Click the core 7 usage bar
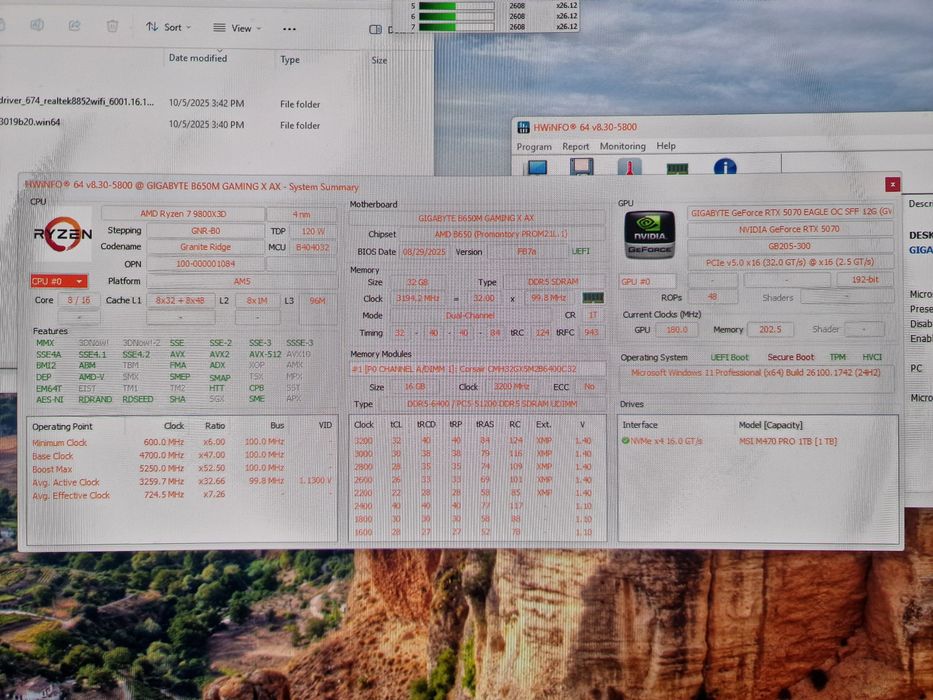The width and height of the screenshot is (933, 700). (x=456, y=27)
